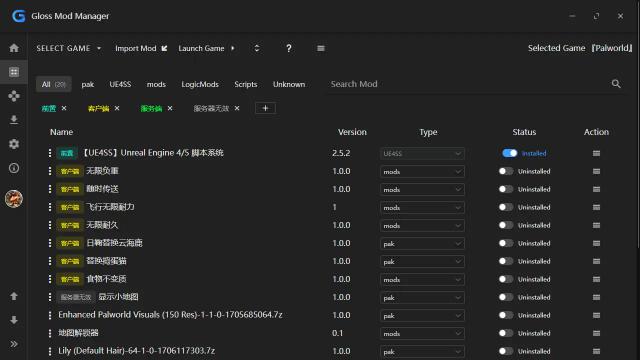
Task: Select the Unknown filter tab
Action: (x=289, y=84)
